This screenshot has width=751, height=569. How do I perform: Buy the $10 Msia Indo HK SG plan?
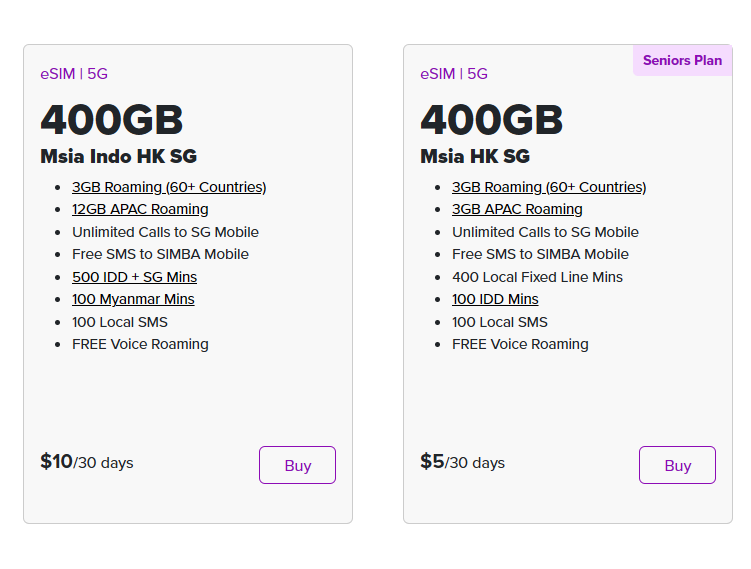click(x=297, y=465)
